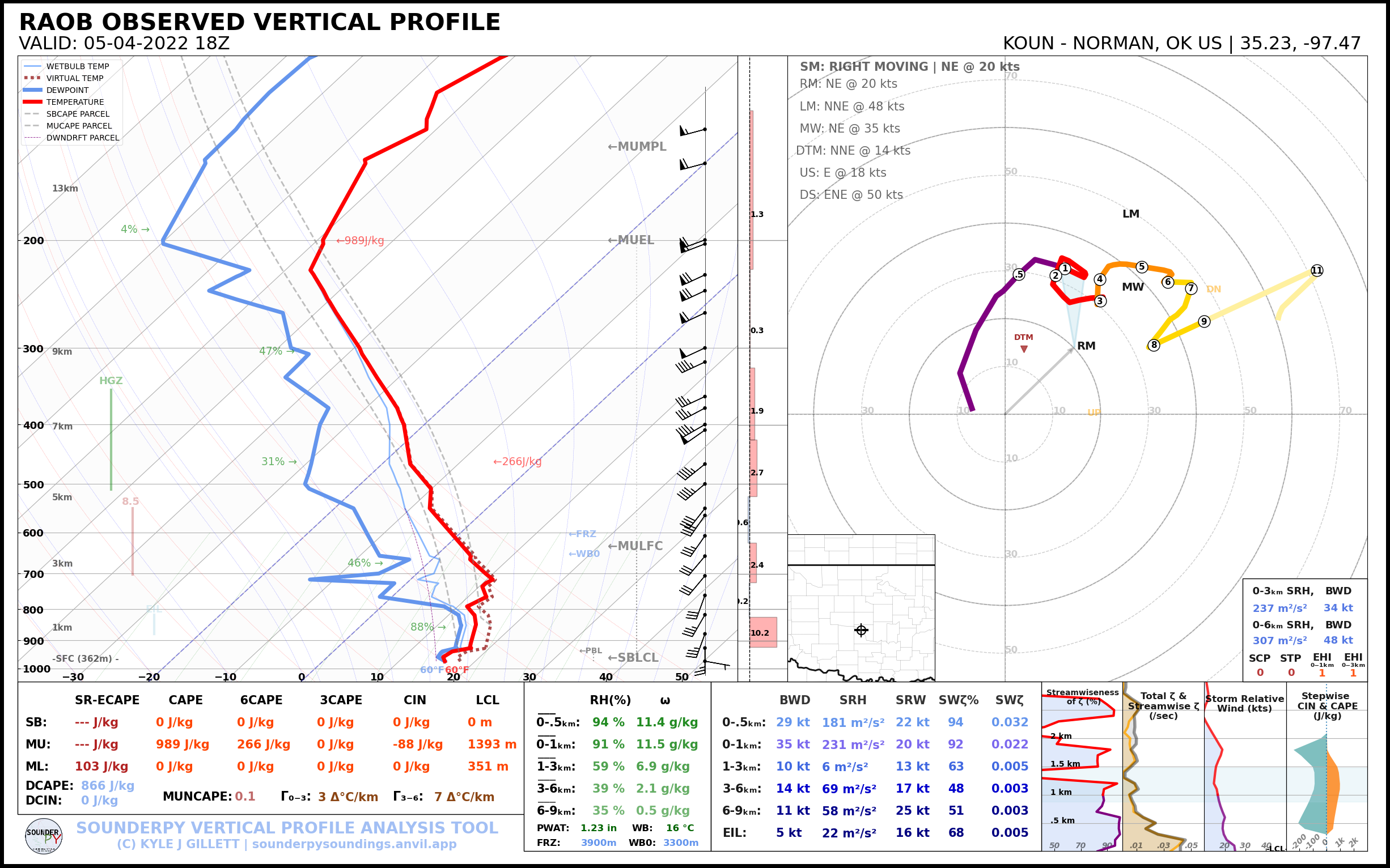Click the SounderPy logo icon
The width and height of the screenshot is (1390, 868).
(44, 836)
